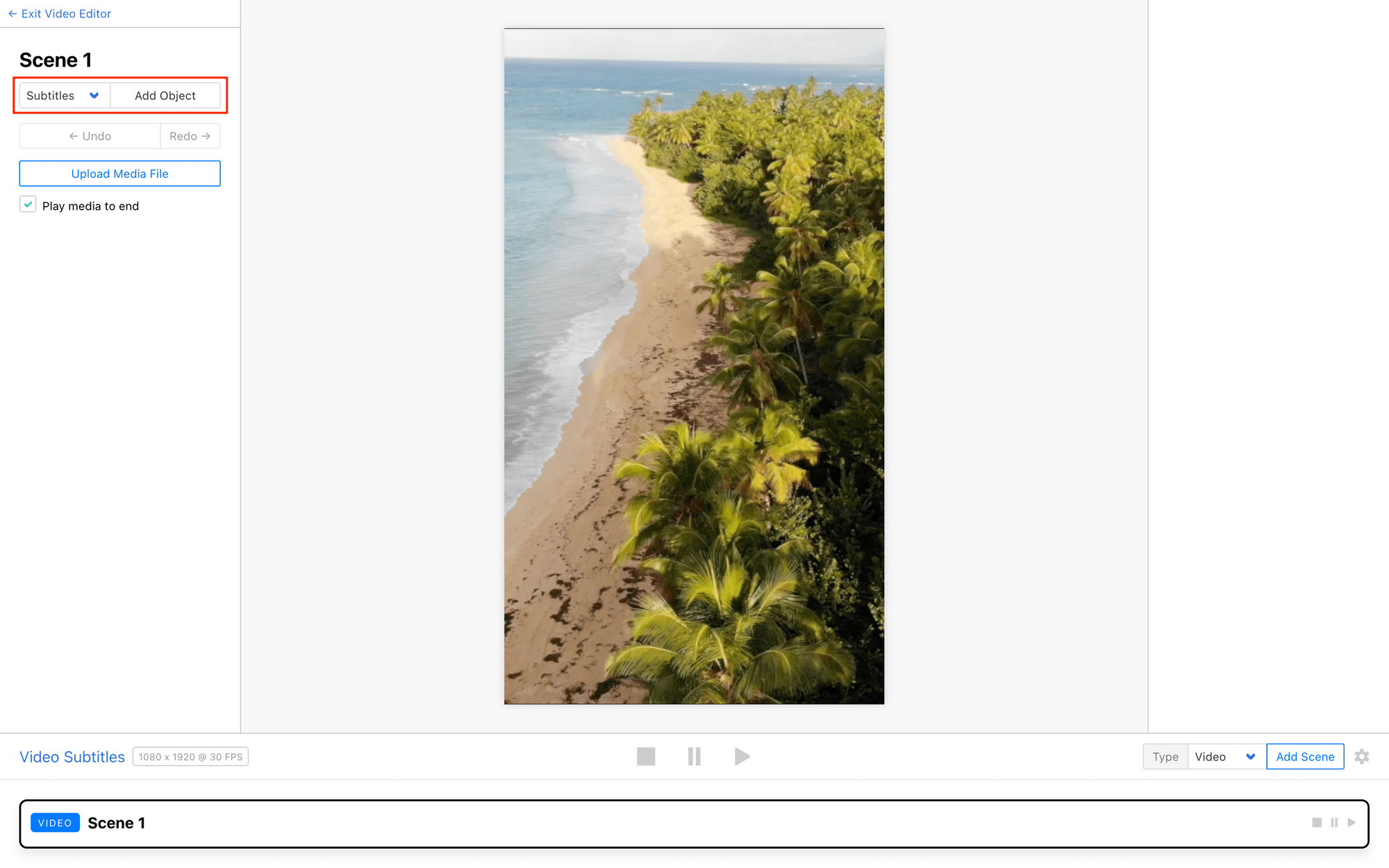
Task: Stop playback with the main stop icon
Action: (x=646, y=756)
